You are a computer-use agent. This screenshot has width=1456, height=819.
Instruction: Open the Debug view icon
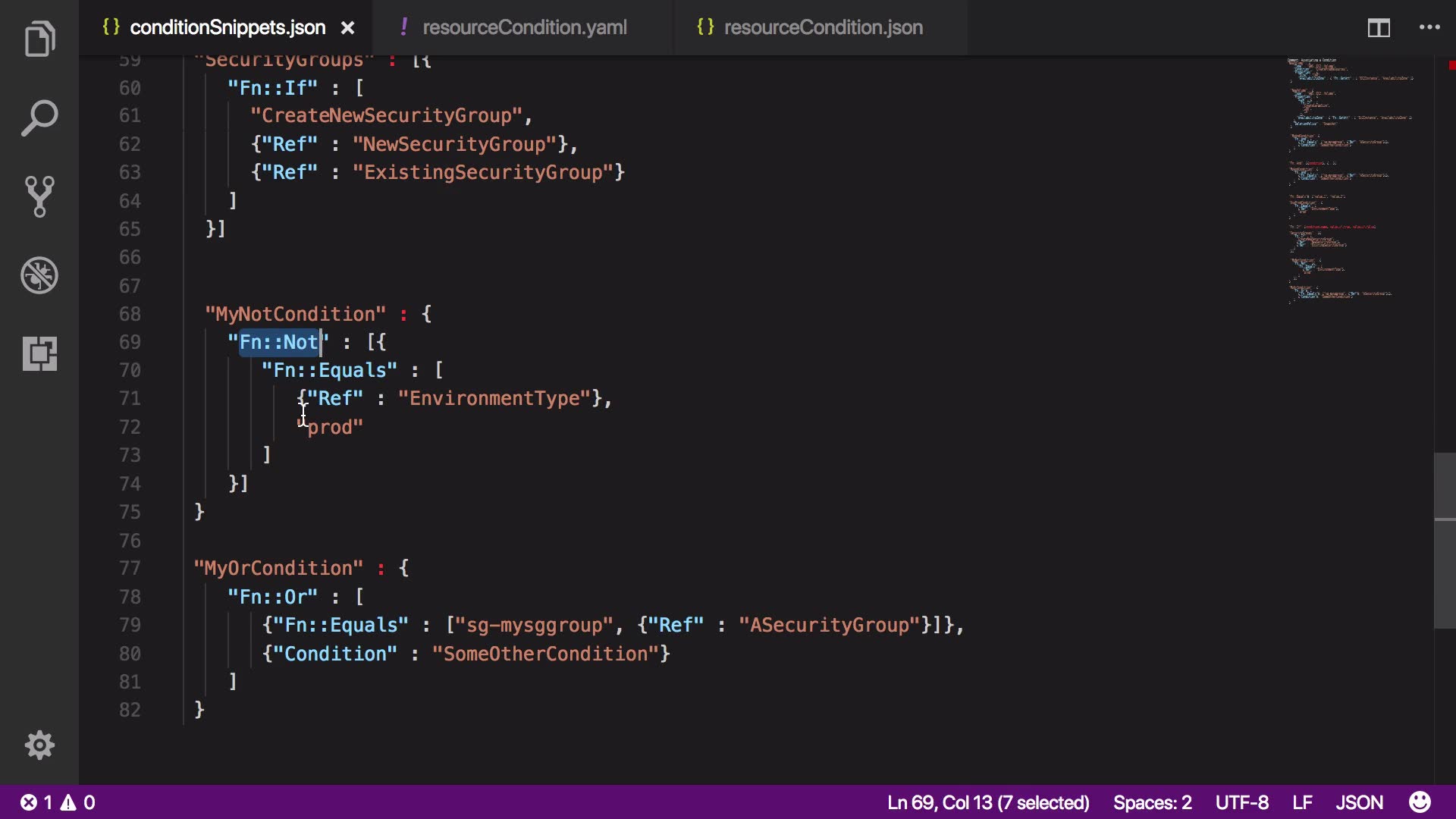[39, 275]
